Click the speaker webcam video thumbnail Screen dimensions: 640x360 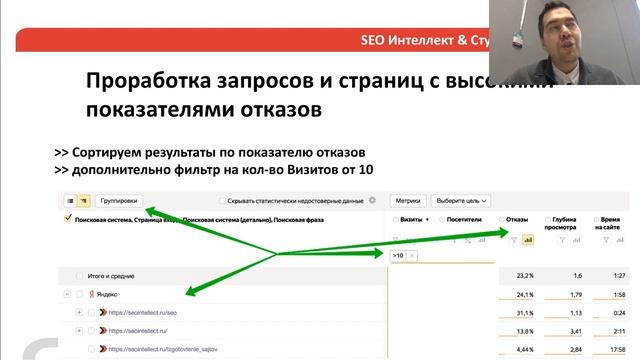[x=564, y=42]
